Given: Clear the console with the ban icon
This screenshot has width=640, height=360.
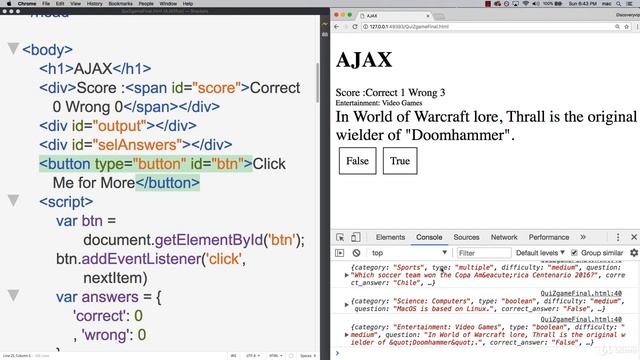Looking at the screenshot, I should [x=356, y=253].
